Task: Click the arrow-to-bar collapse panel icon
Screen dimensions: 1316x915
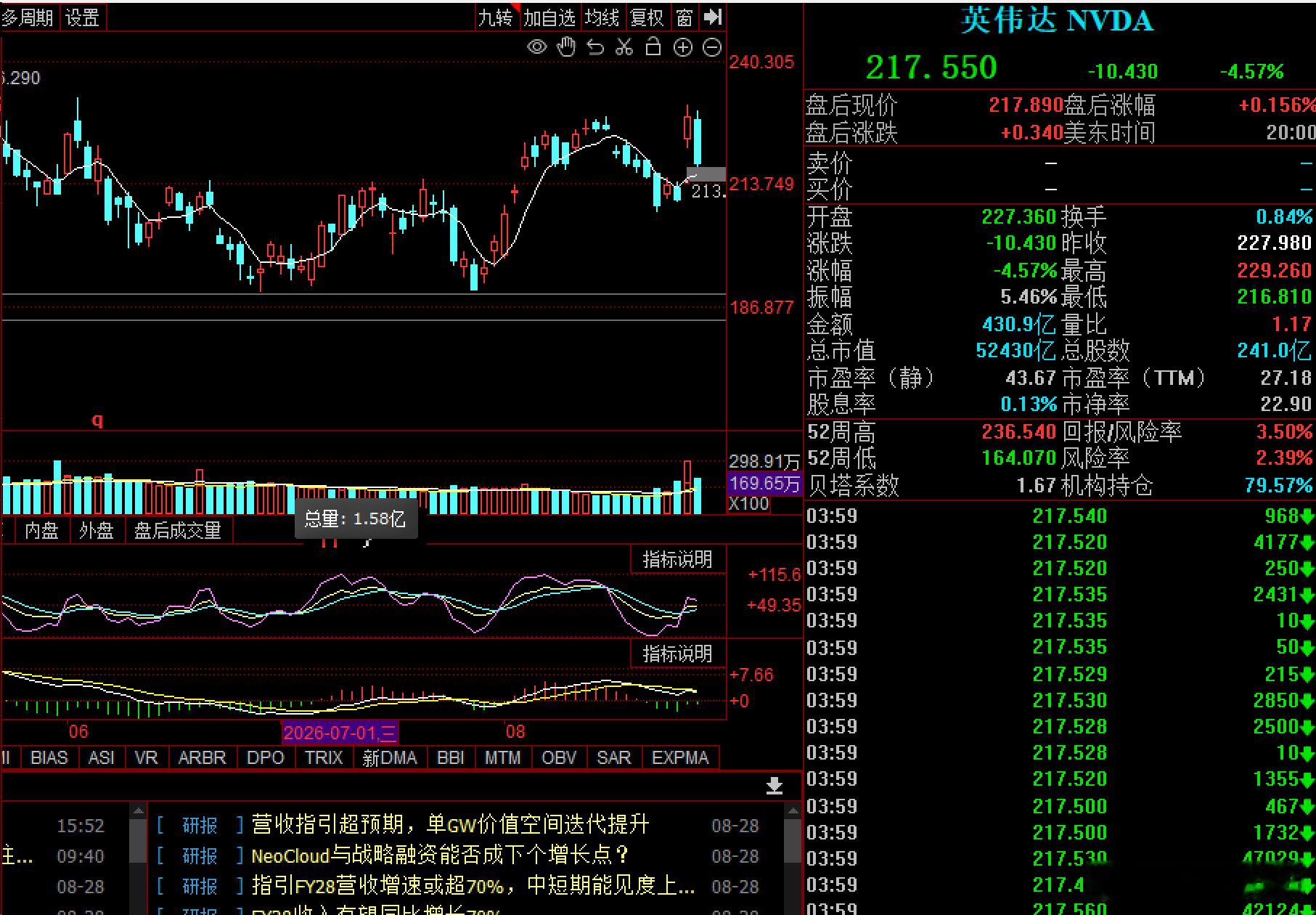Action: pos(714,17)
